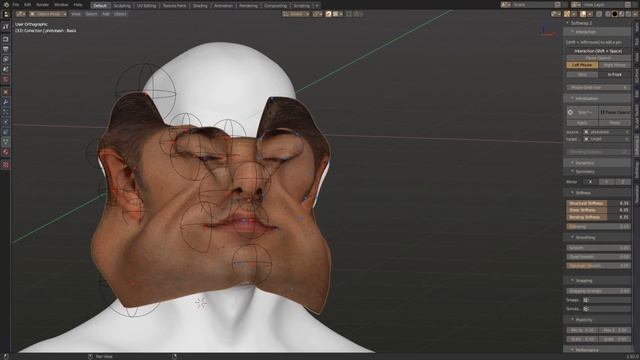The height and width of the screenshot is (360, 640).
Task: Switch to rendered viewport shading
Action: (629, 14)
